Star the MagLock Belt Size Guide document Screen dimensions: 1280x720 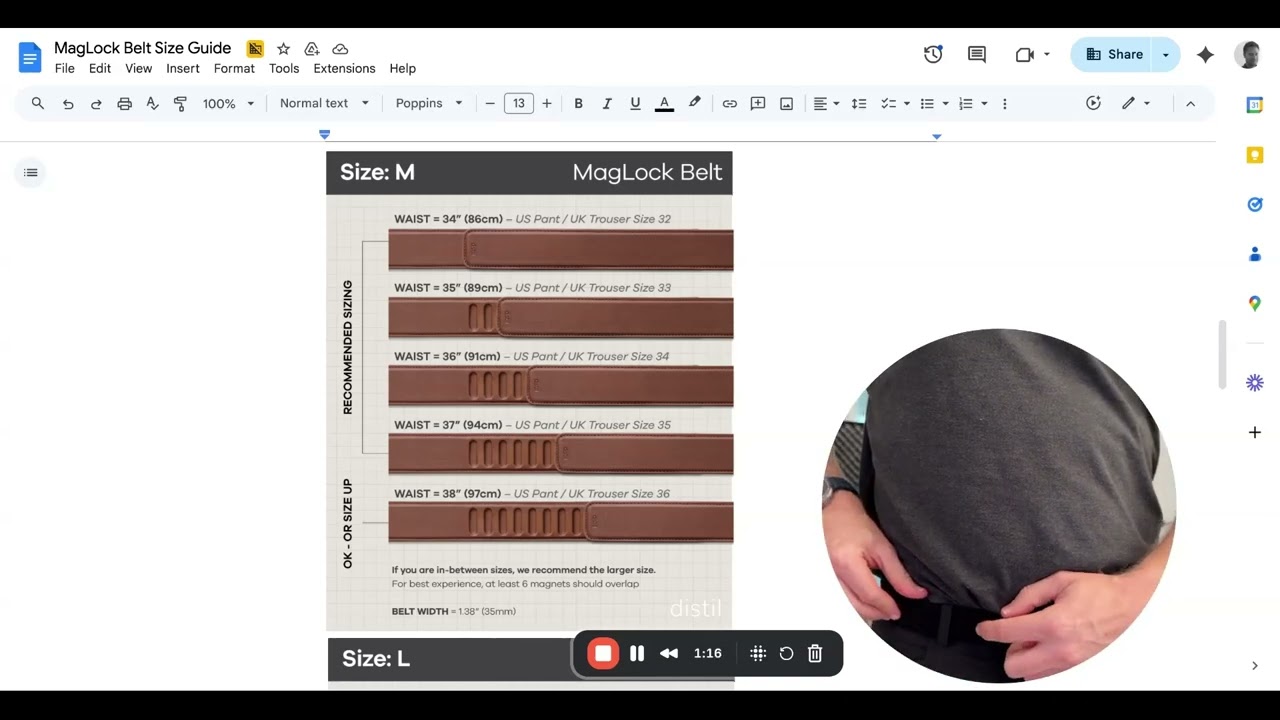(x=283, y=49)
